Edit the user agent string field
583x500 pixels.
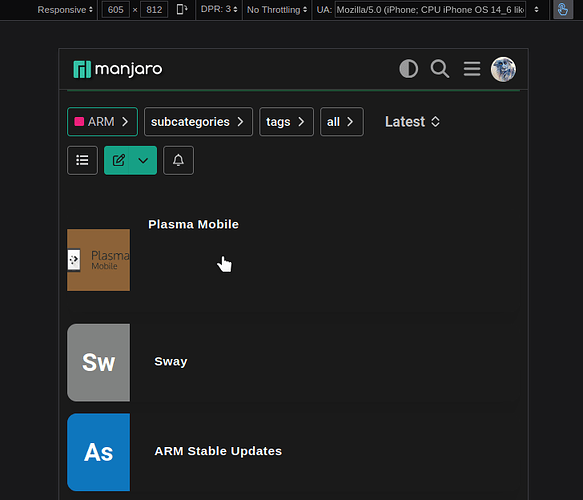click(431, 10)
